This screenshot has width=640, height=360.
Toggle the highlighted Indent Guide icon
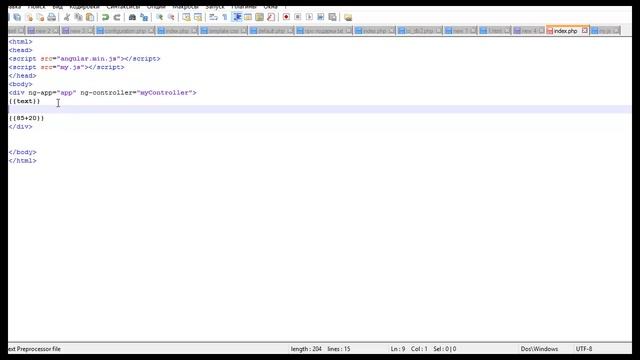(x=237, y=17)
